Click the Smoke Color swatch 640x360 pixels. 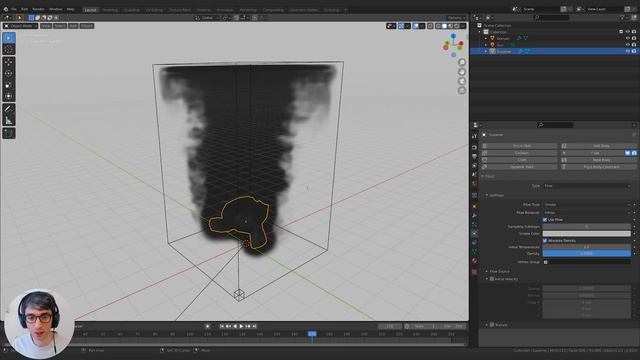tap(587, 233)
